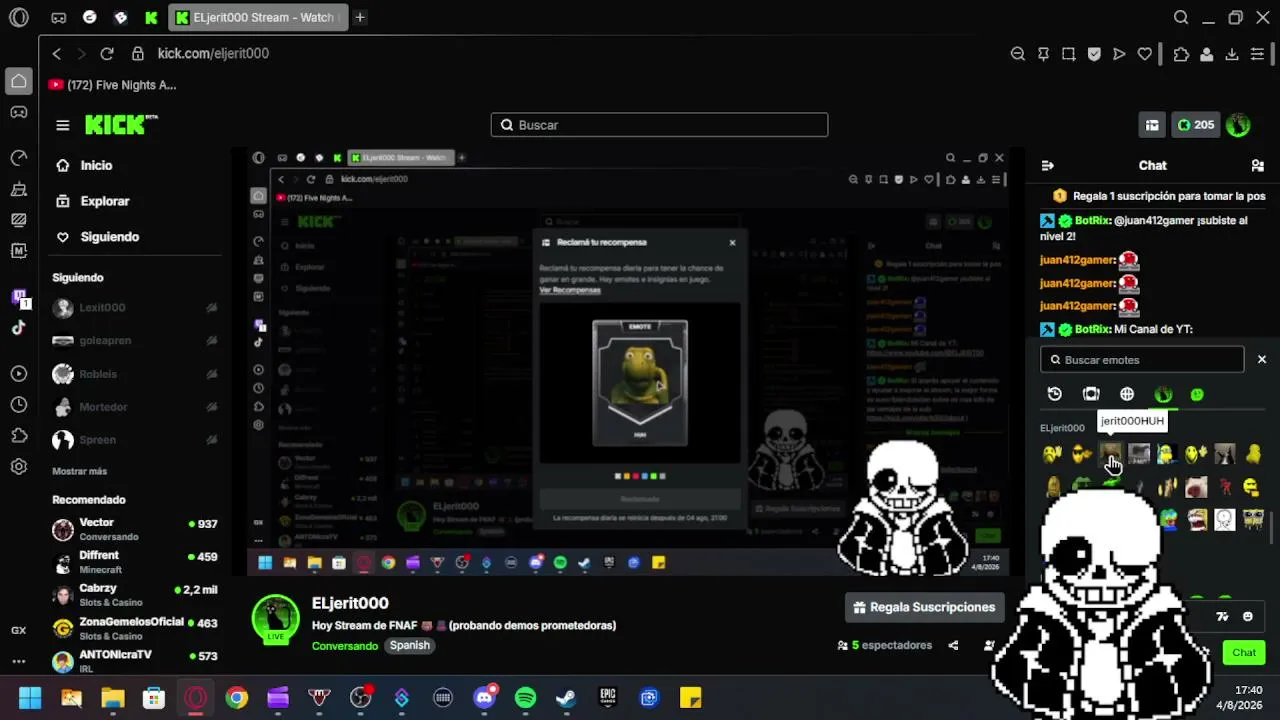Open the pinned Kick tab
This screenshot has height=720, width=1280.
(x=151, y=17)
